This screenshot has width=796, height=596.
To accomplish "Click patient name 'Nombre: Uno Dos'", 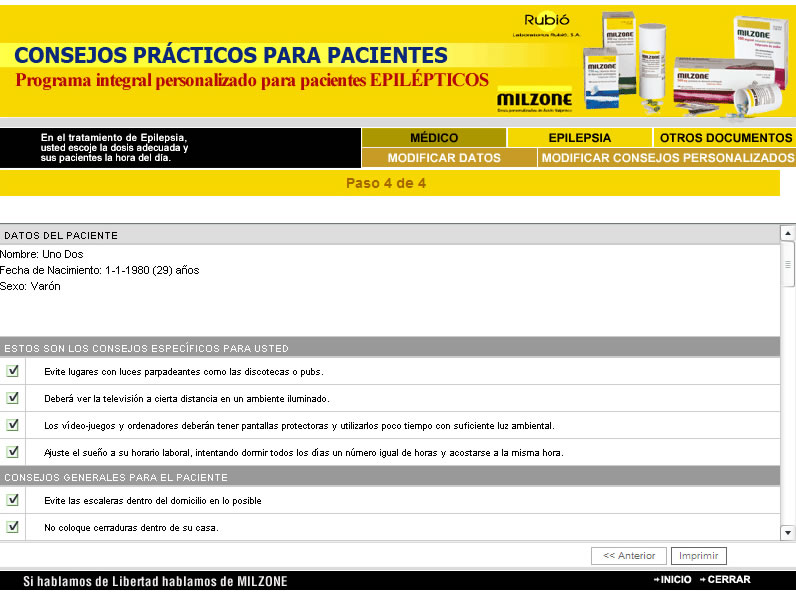I will tap(42, 254).
